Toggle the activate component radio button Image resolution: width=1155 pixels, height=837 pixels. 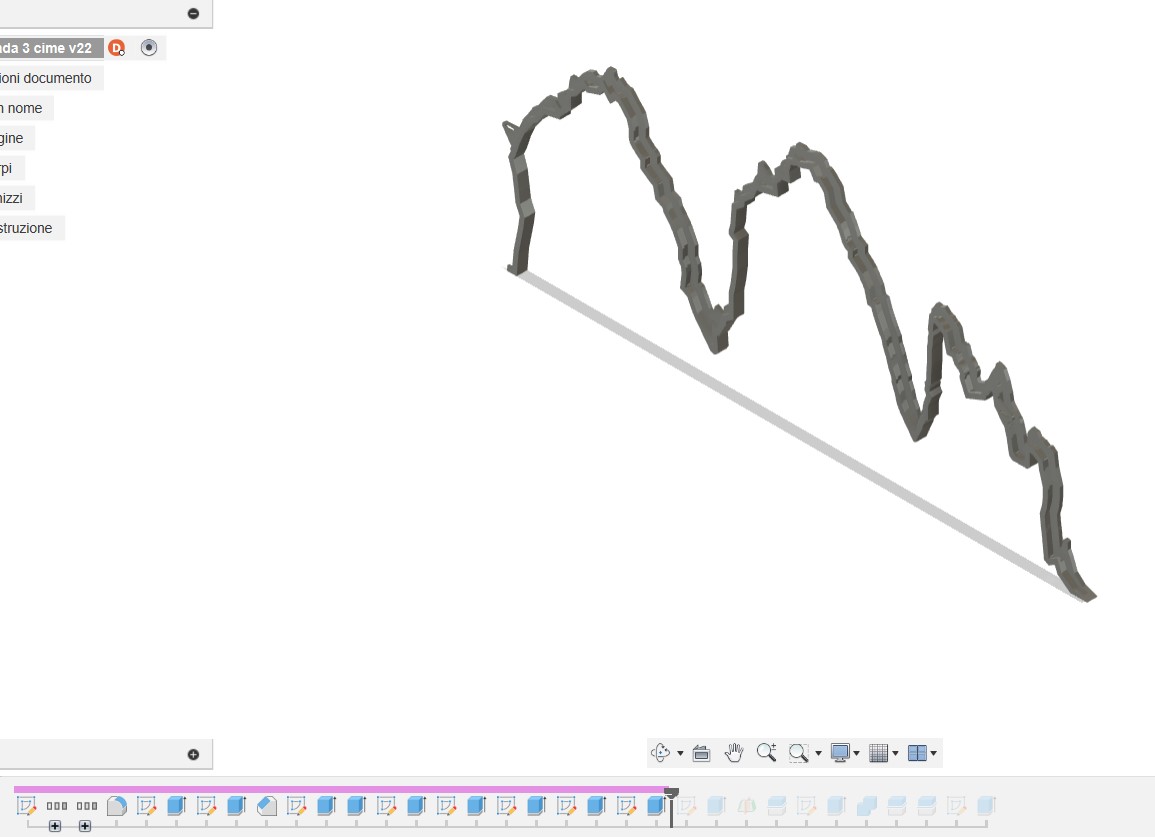click(x=149, y=48)
